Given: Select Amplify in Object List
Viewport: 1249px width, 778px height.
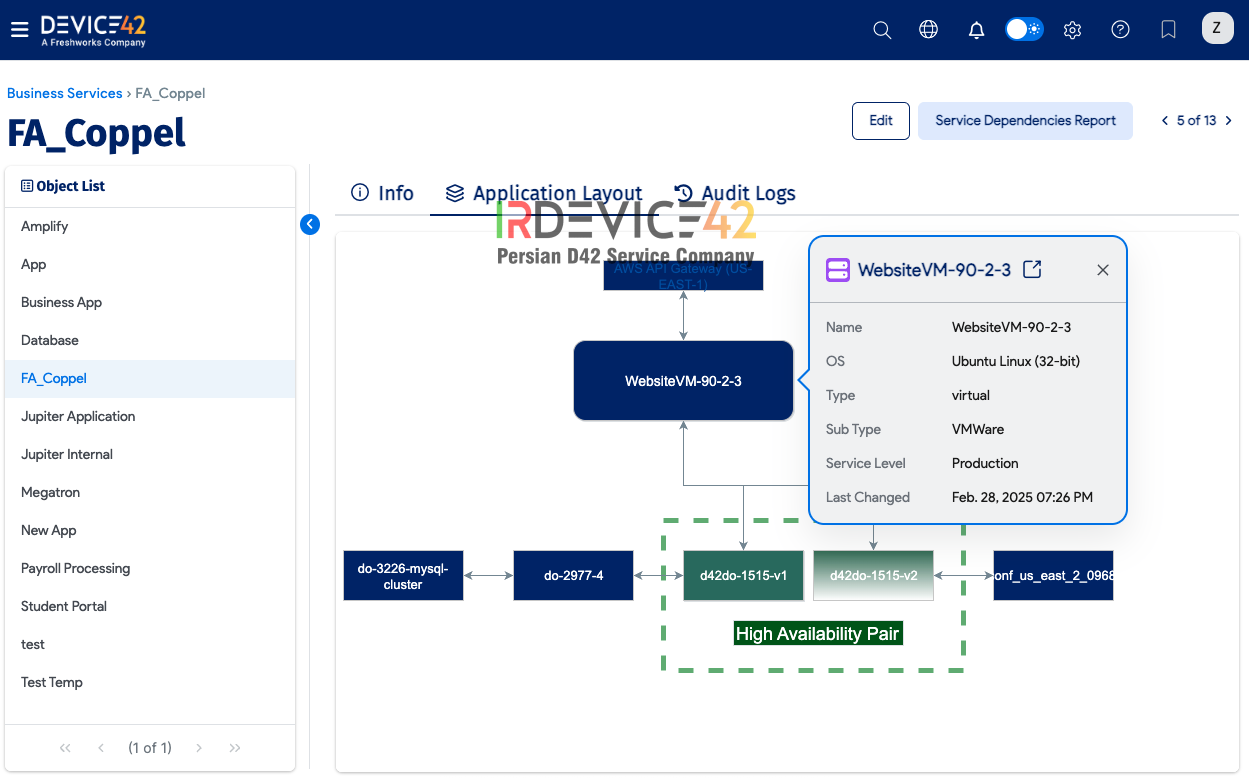Looking at the screenshot, I should (x=150, y=226).
